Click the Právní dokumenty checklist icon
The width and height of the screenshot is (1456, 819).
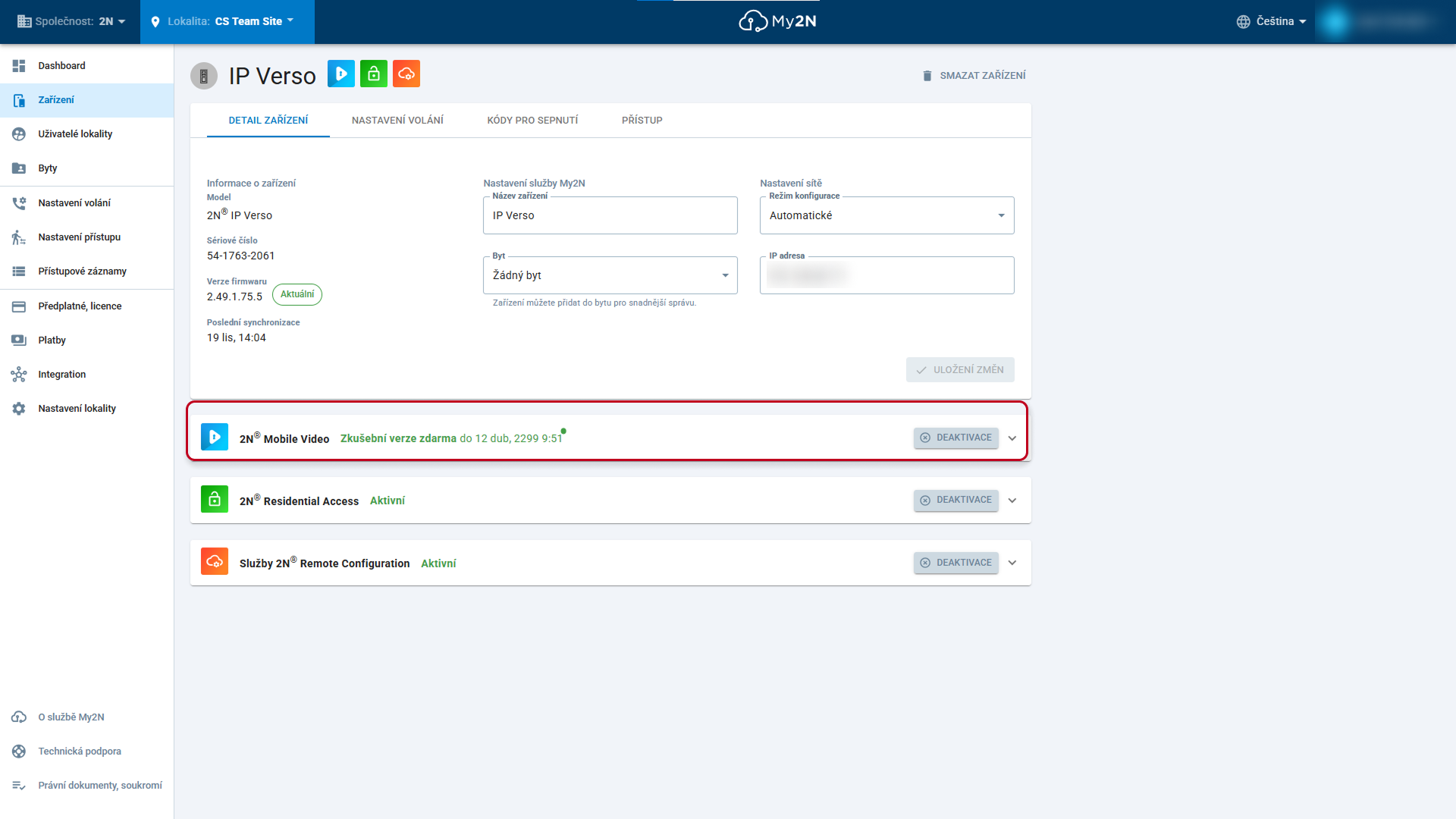[x=19, y=786]
